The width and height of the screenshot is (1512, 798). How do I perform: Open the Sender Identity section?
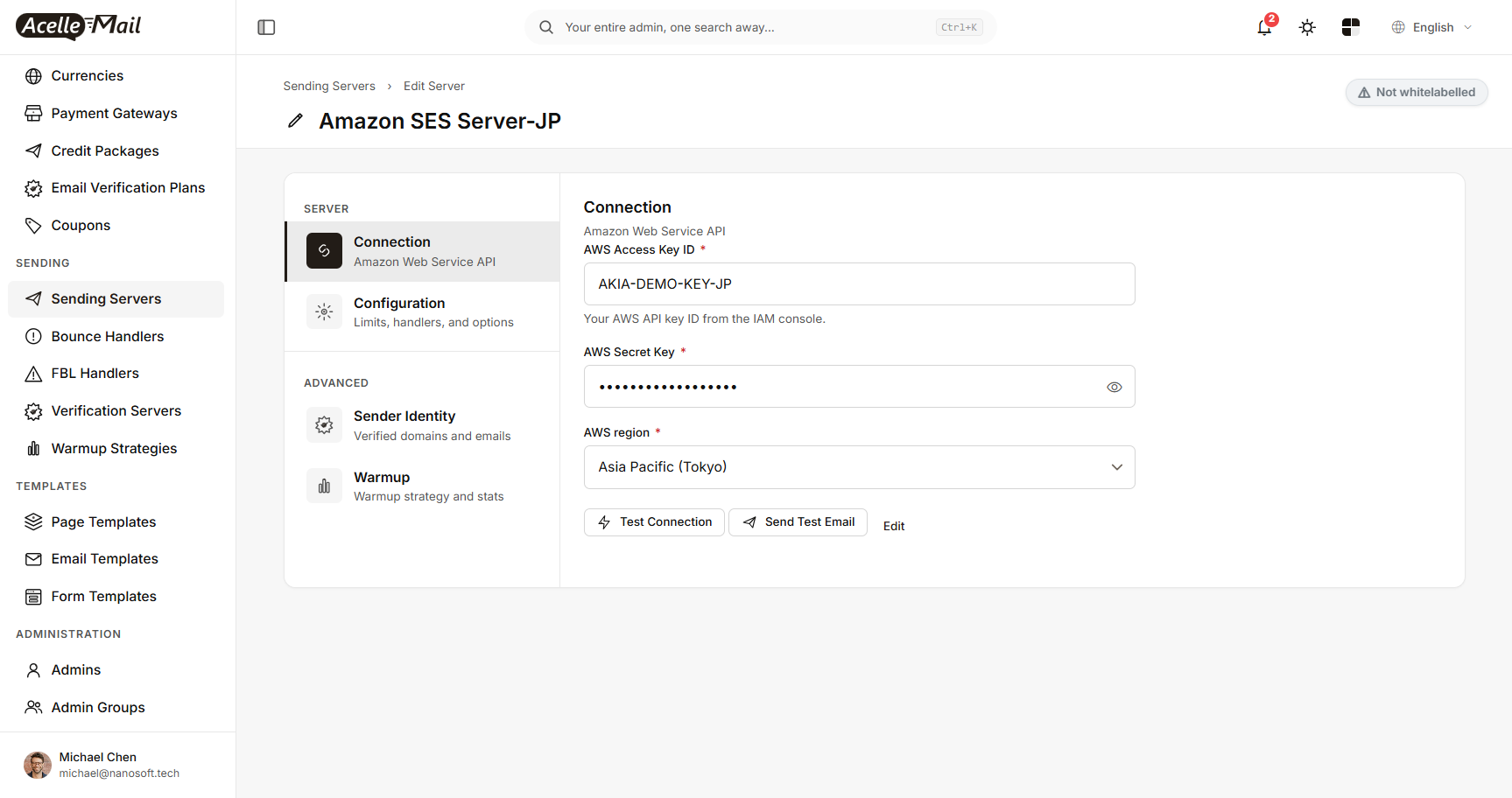[x=423, y=425]
